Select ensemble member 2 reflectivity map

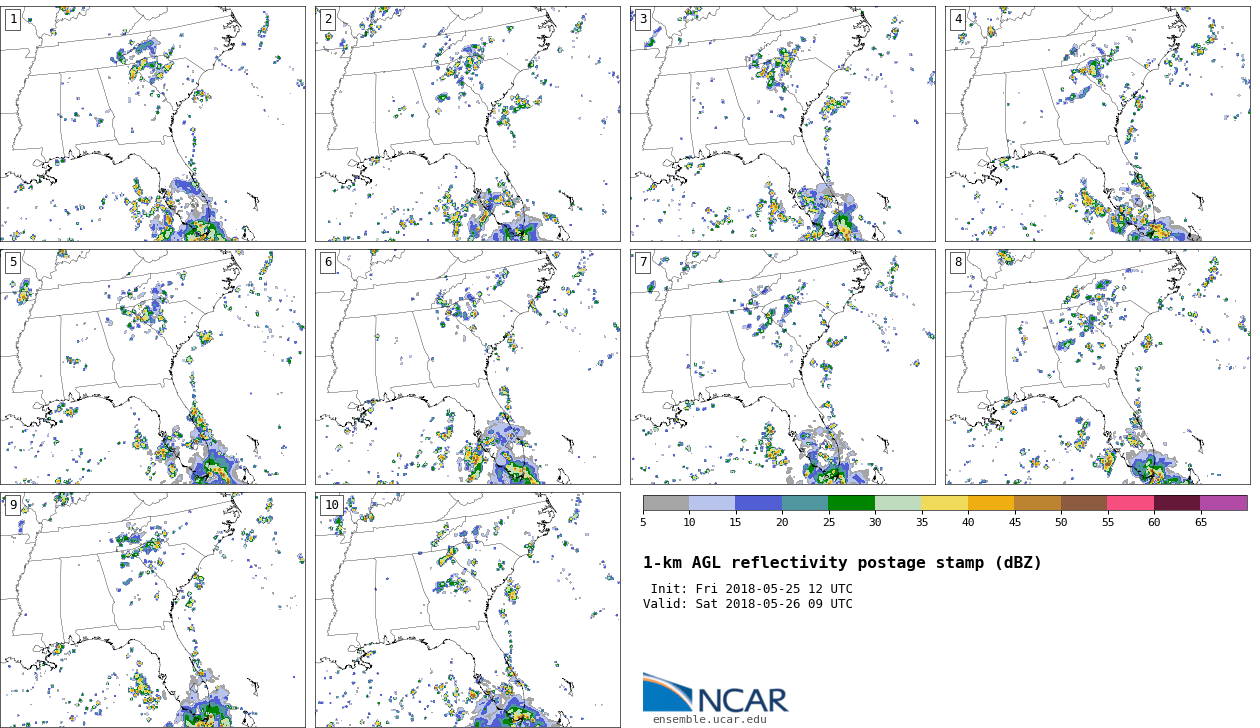point(467,123)
